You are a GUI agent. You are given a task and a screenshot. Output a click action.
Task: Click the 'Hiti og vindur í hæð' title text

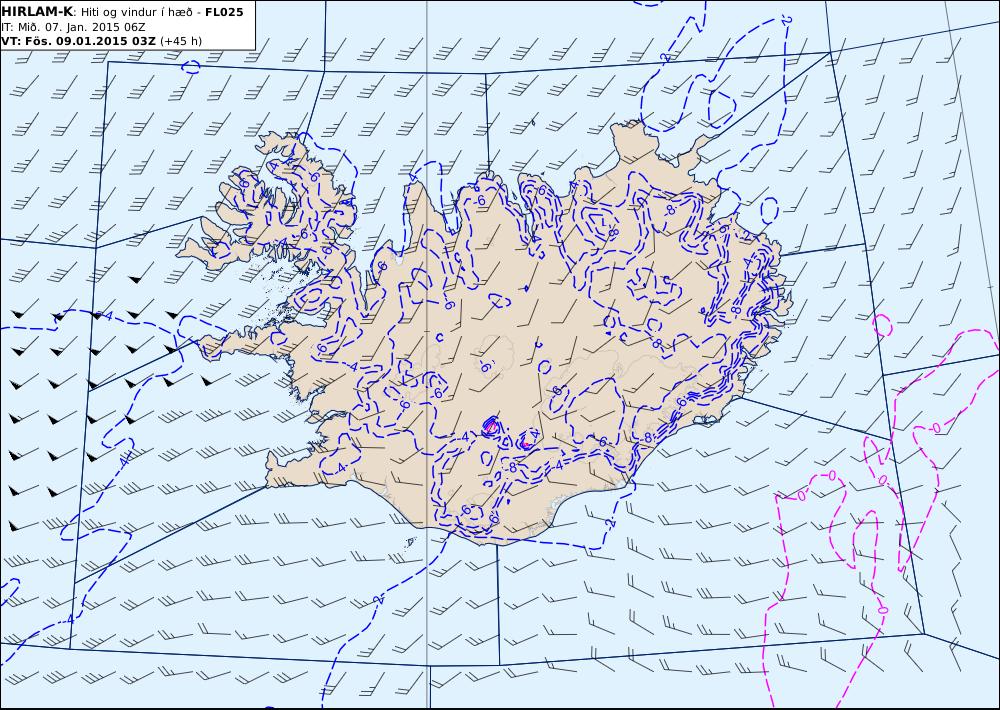136,13
